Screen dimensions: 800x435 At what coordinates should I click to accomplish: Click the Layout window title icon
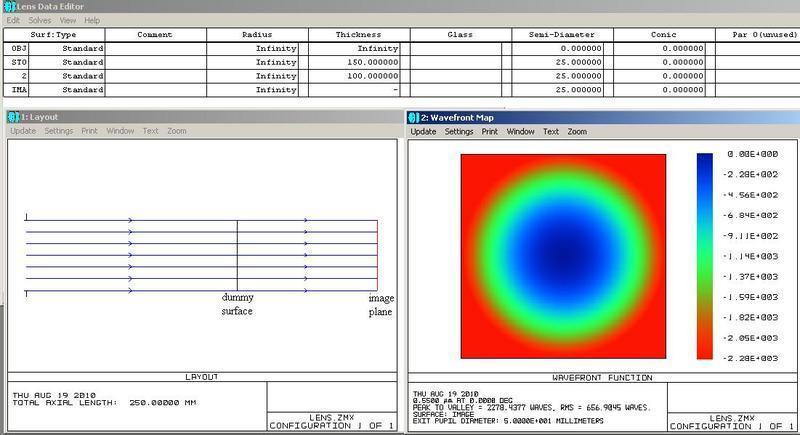13,117
